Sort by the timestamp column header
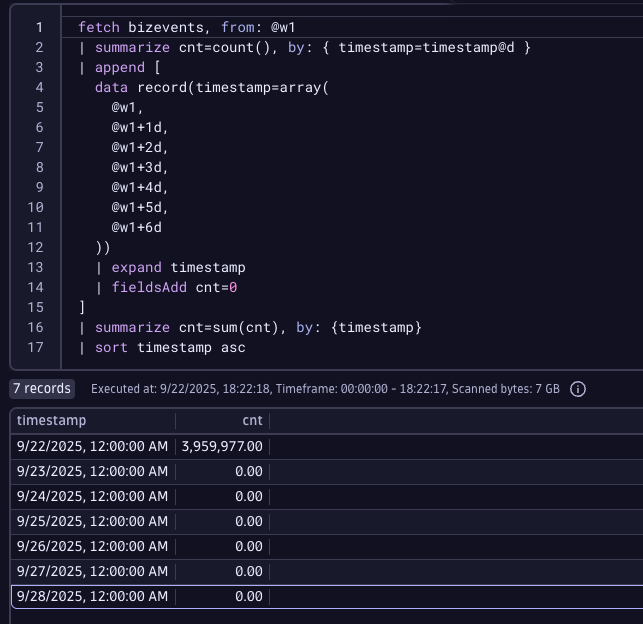 point(52,421)
